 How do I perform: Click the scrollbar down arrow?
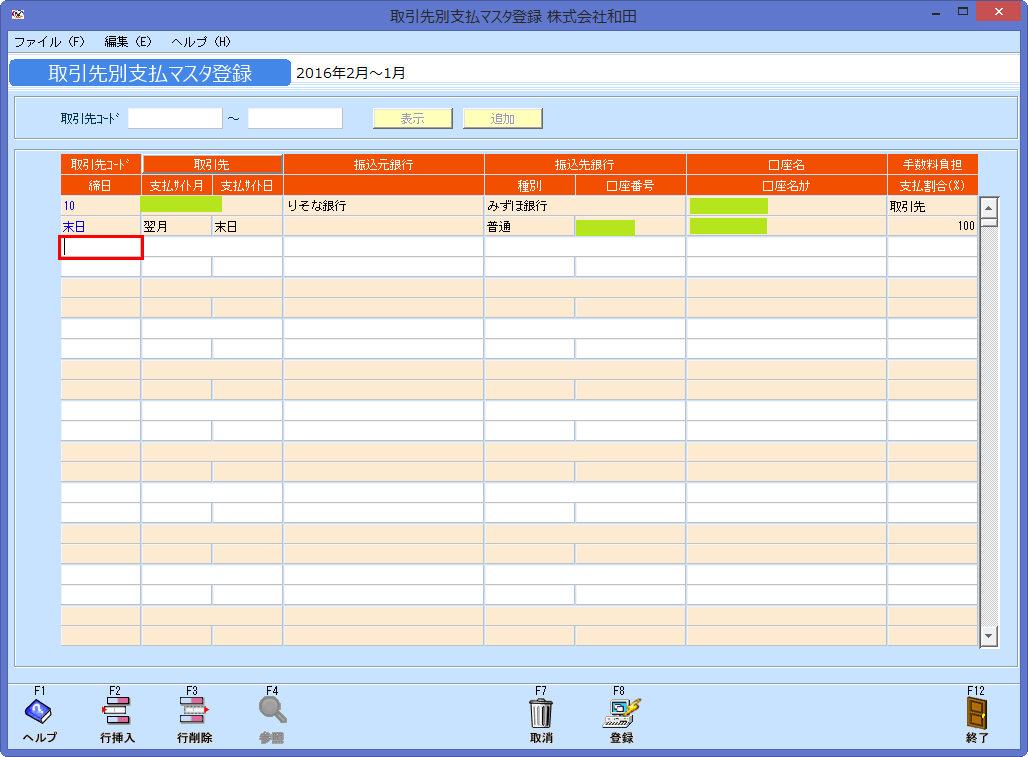[987, 635]
